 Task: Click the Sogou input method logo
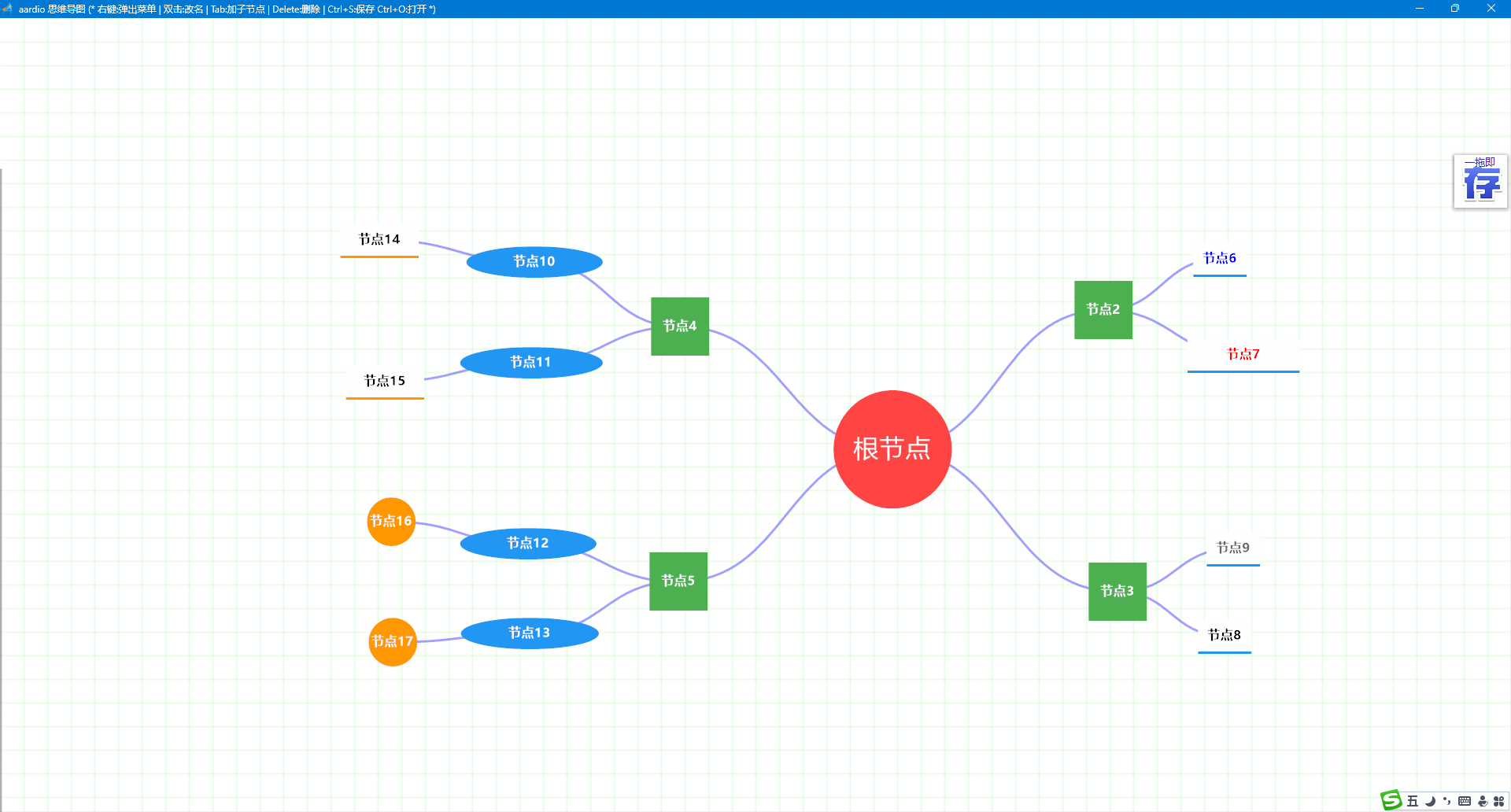[x=1391, y=800]
